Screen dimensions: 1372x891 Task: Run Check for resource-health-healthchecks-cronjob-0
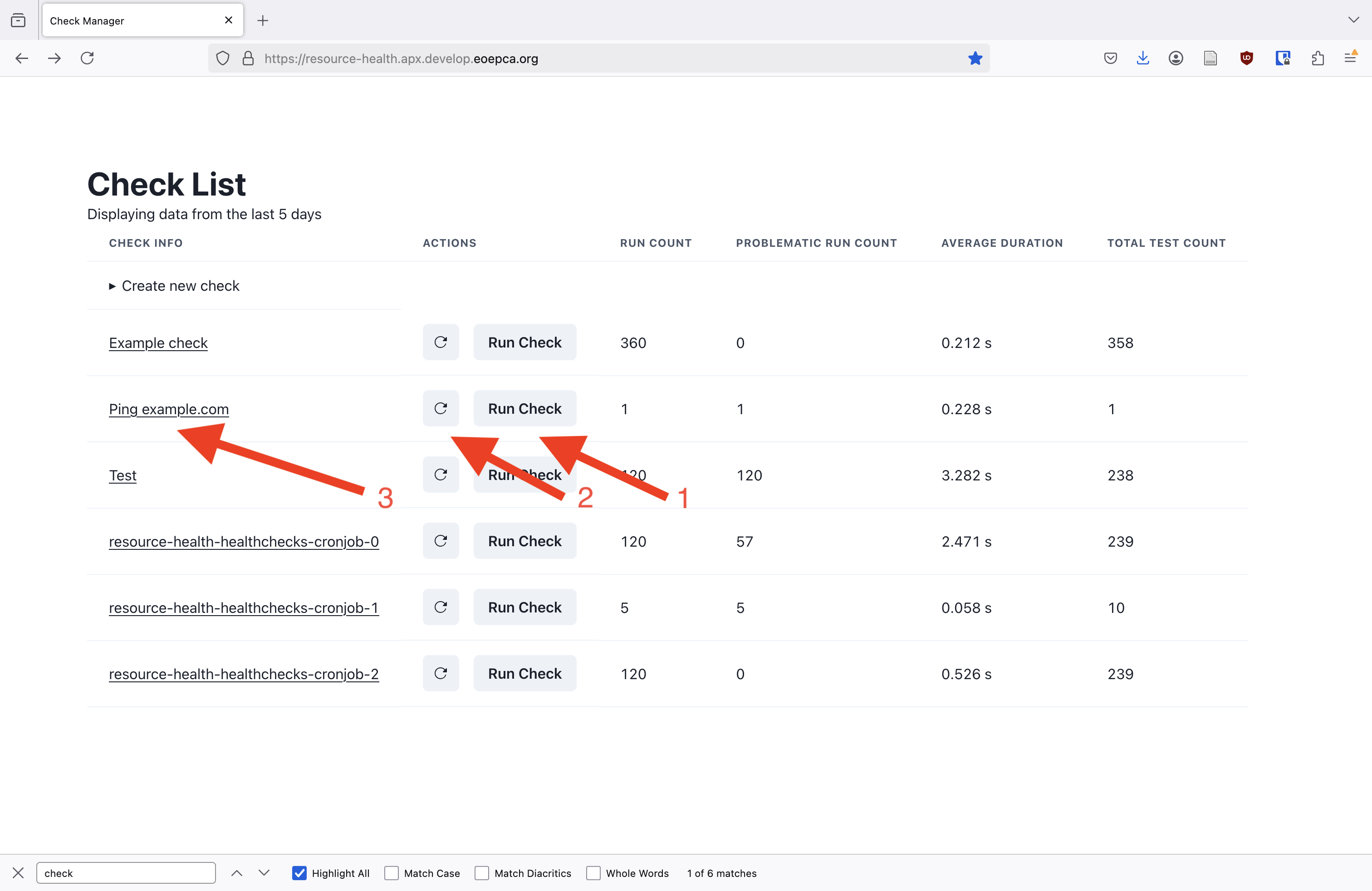(x=524, y=541)
